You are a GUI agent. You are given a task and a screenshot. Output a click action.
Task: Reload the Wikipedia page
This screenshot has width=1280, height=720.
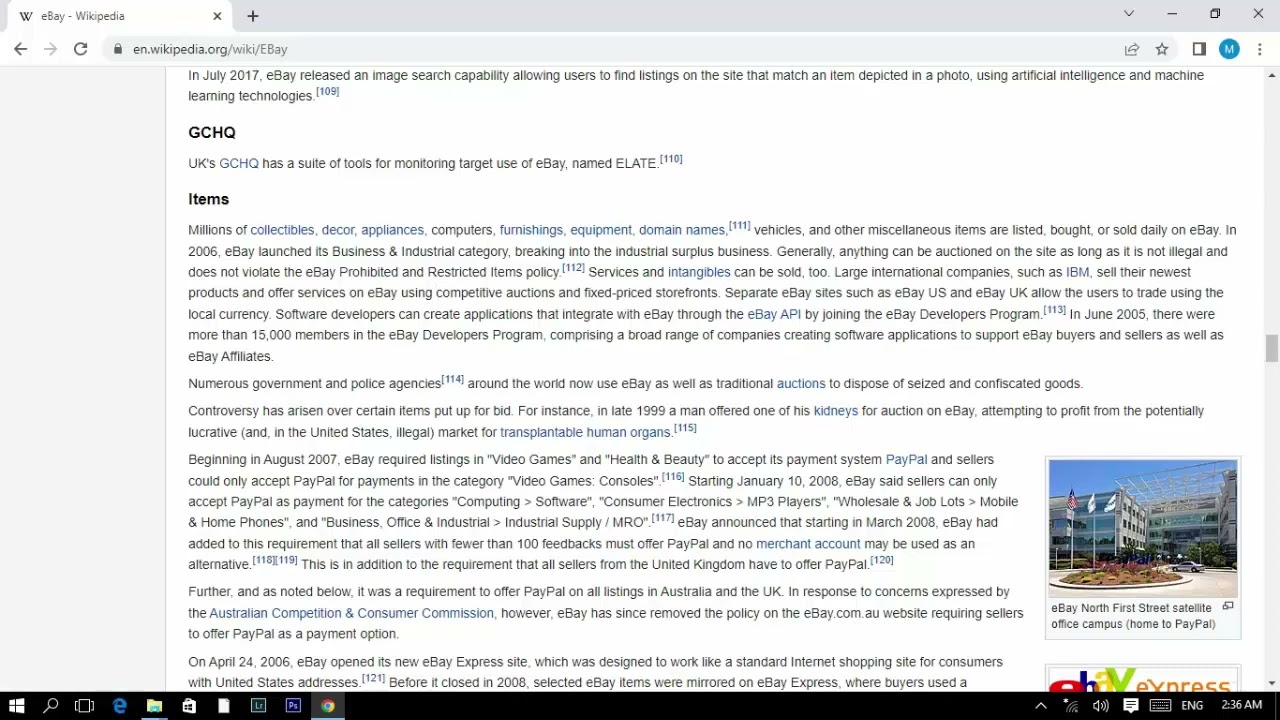pyautogui.click(x=80, y=49)
